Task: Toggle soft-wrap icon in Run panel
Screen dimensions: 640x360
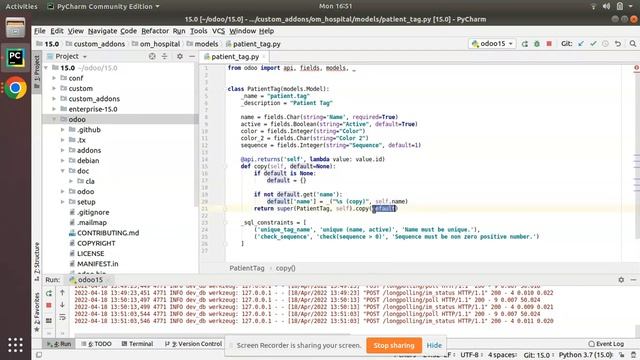Action: (x=62, y=317)
